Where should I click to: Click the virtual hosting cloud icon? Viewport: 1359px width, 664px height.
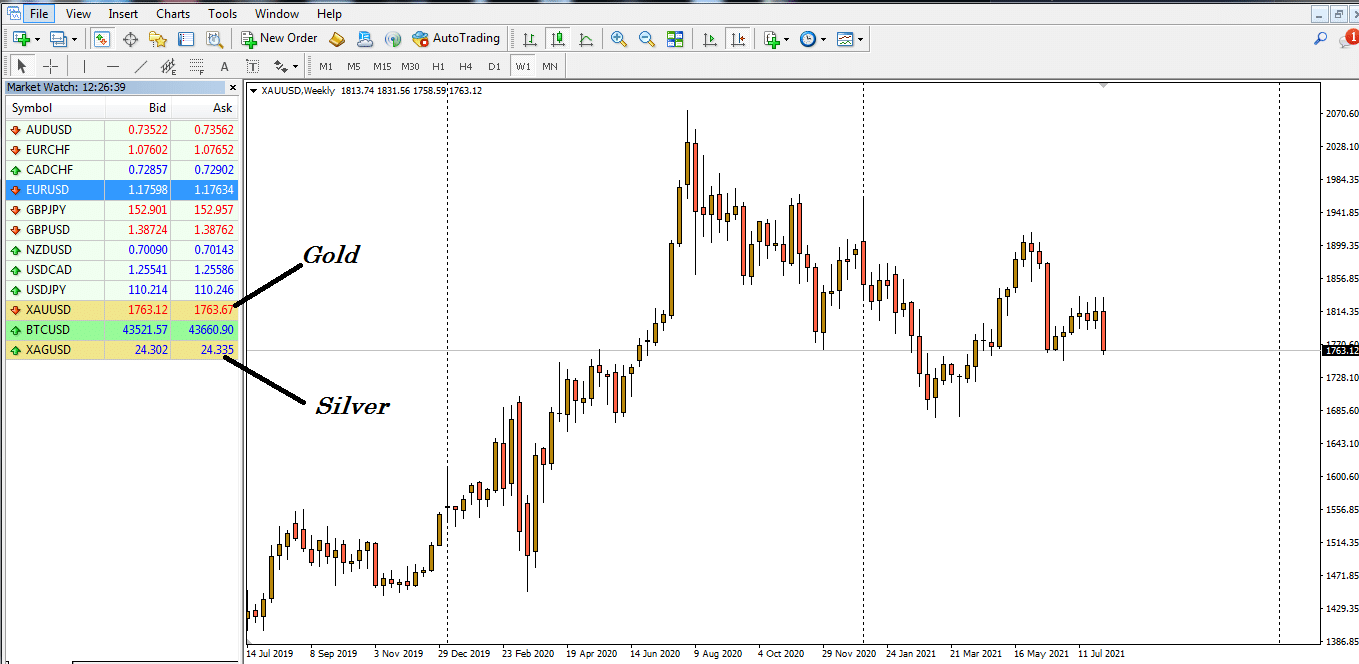(x=365, y=39)
